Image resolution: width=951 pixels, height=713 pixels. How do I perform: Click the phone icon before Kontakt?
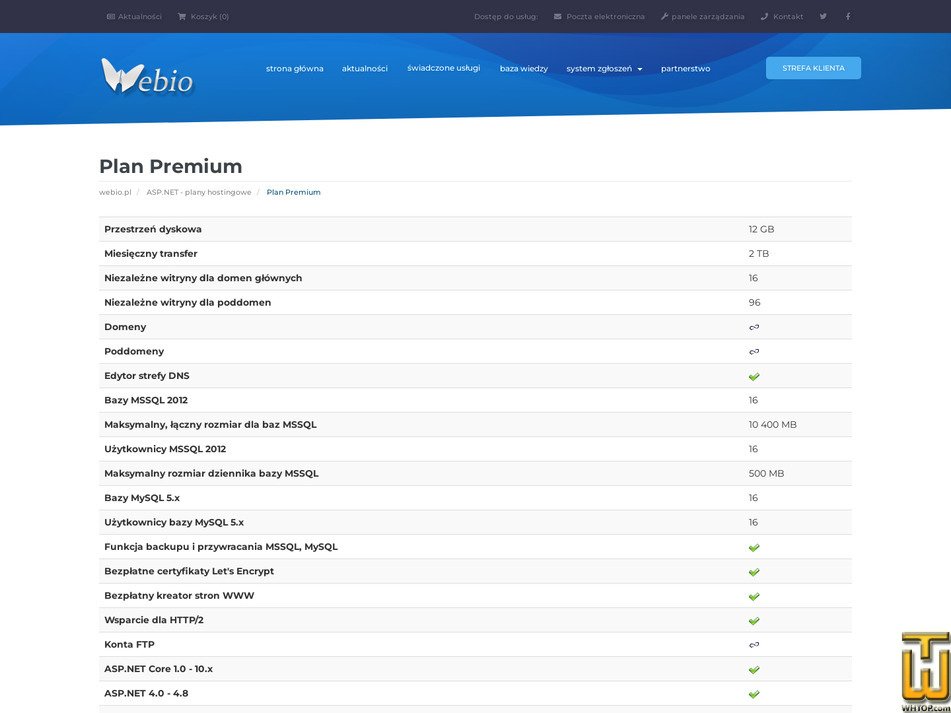(x=764, y=16)
